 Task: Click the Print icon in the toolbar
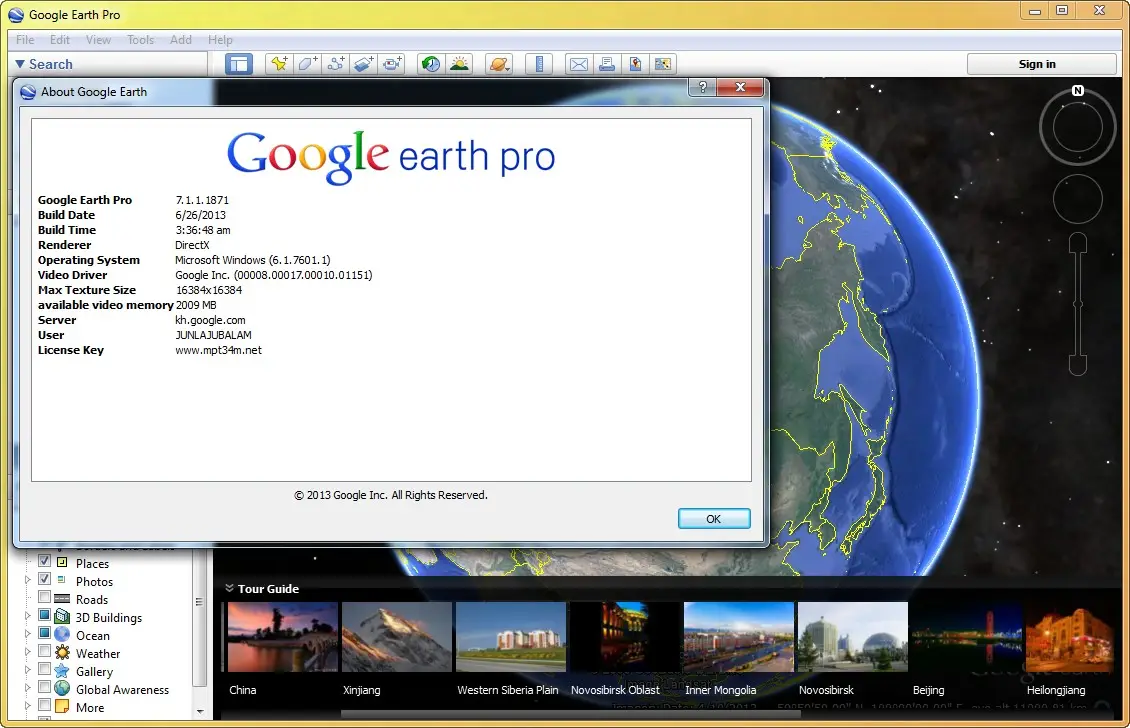(607, 64)
